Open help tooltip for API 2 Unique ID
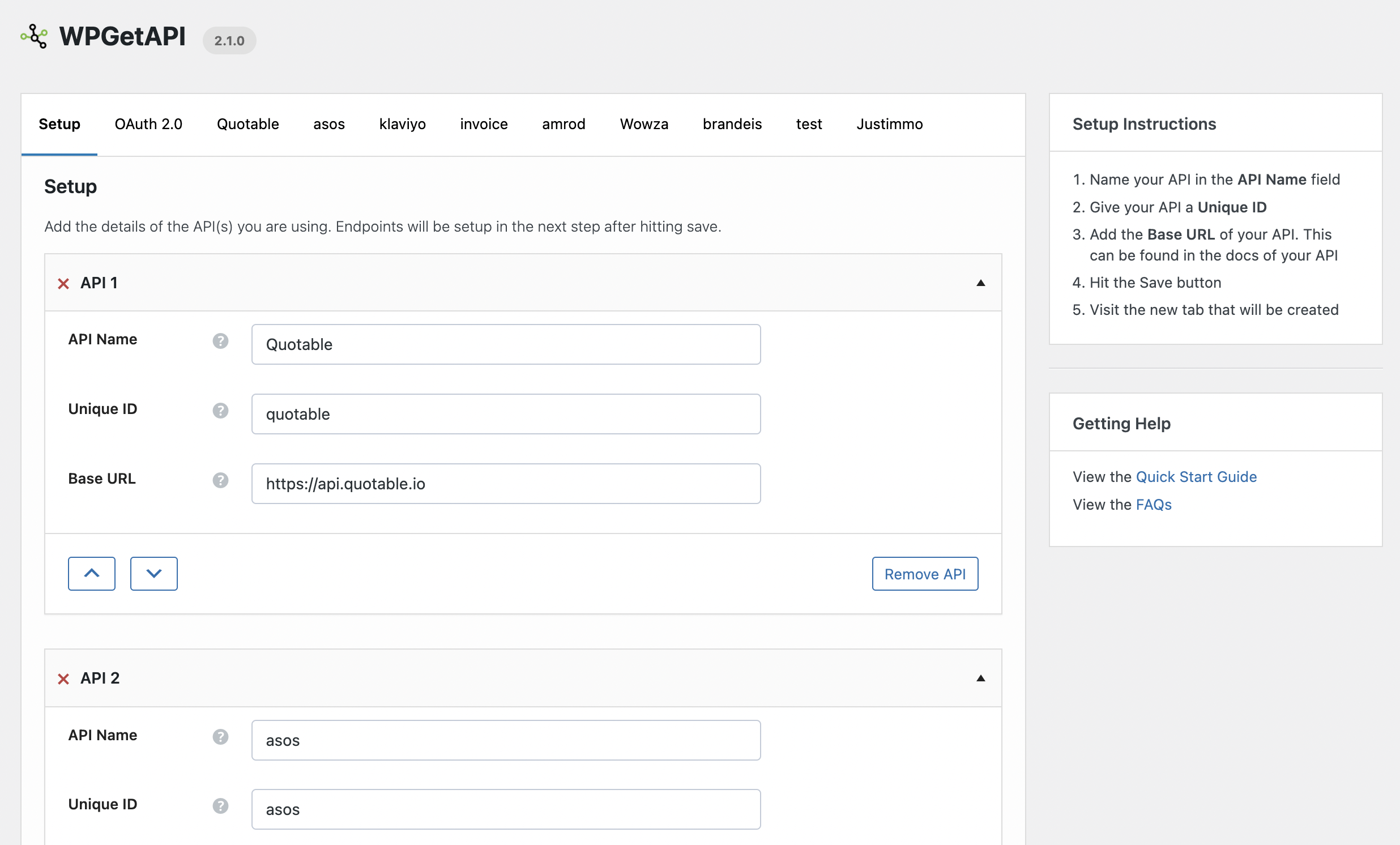This screenshot has width=1400, height=845. coord(220,806)
